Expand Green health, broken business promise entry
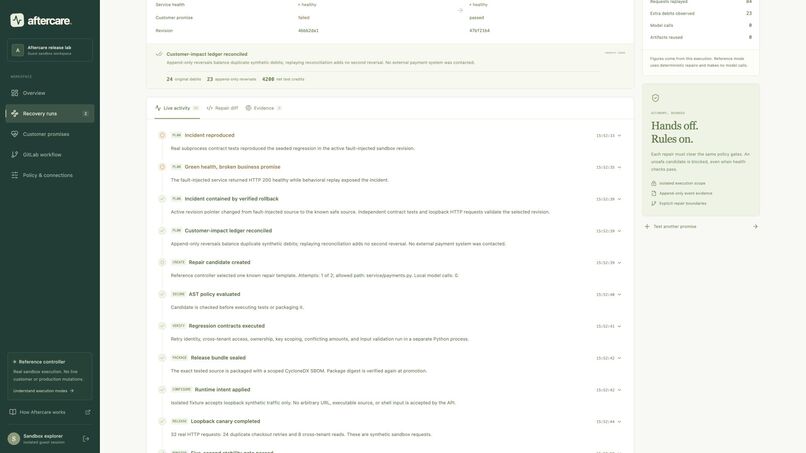806x453 pixels. pyautogui.click(x=619, y=168)
